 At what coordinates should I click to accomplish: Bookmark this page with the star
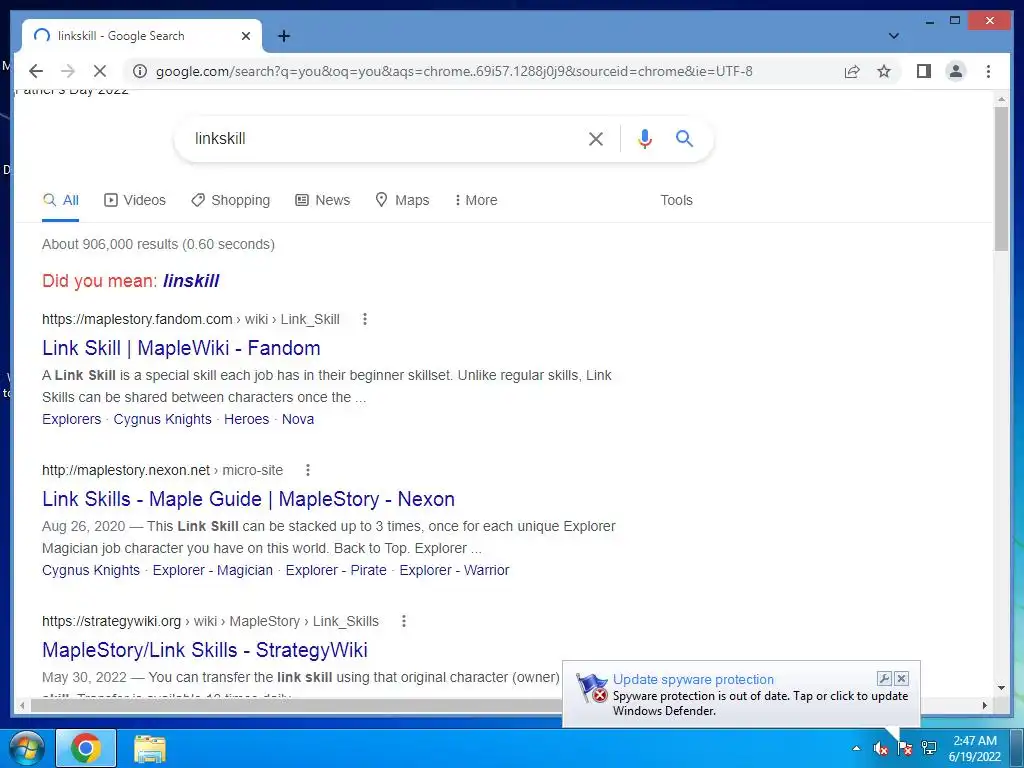884,71
